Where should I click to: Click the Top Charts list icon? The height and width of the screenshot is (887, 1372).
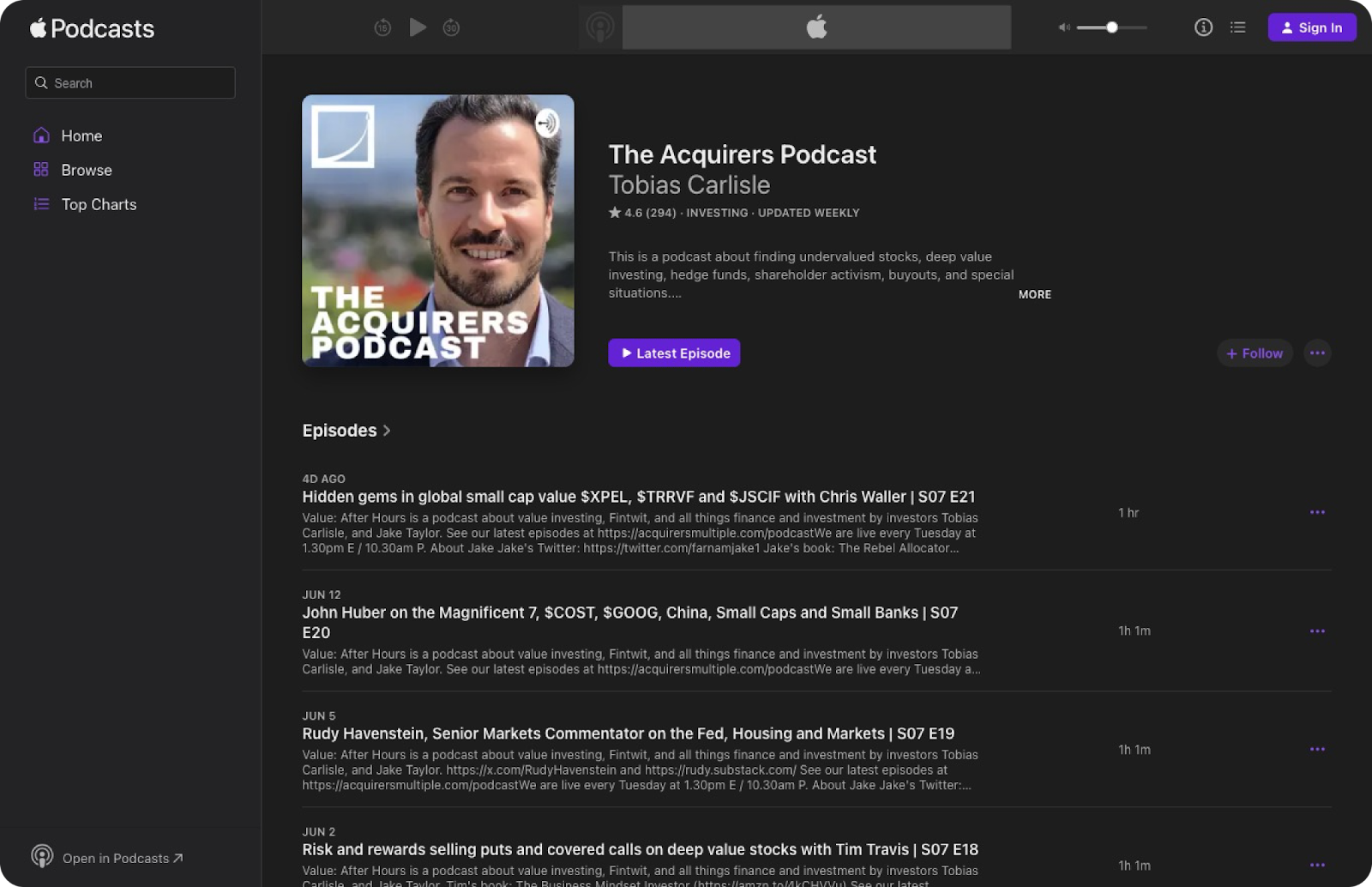[x=41, y=204]
